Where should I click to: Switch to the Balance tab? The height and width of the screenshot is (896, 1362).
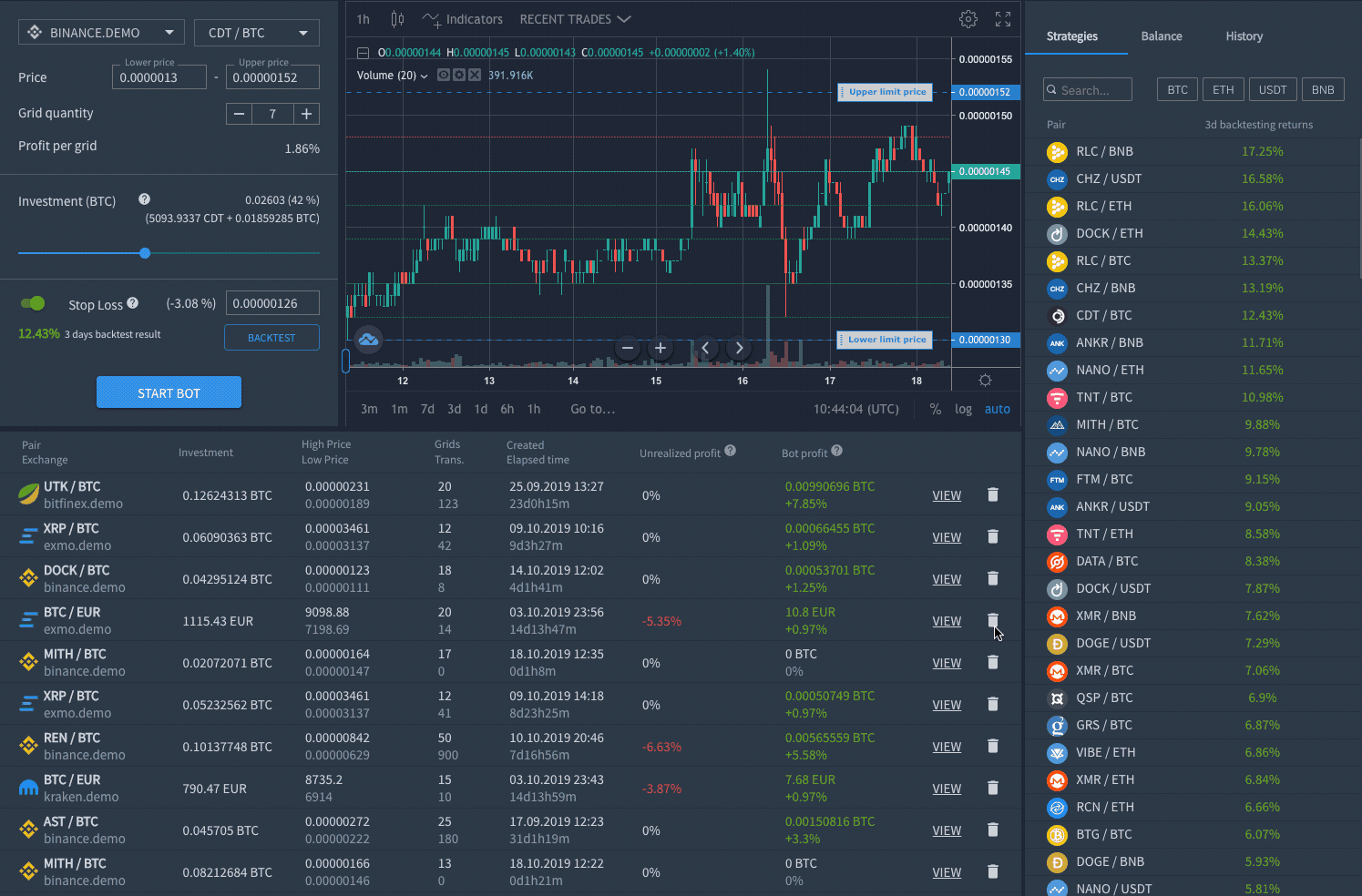tap(1161, 36)
